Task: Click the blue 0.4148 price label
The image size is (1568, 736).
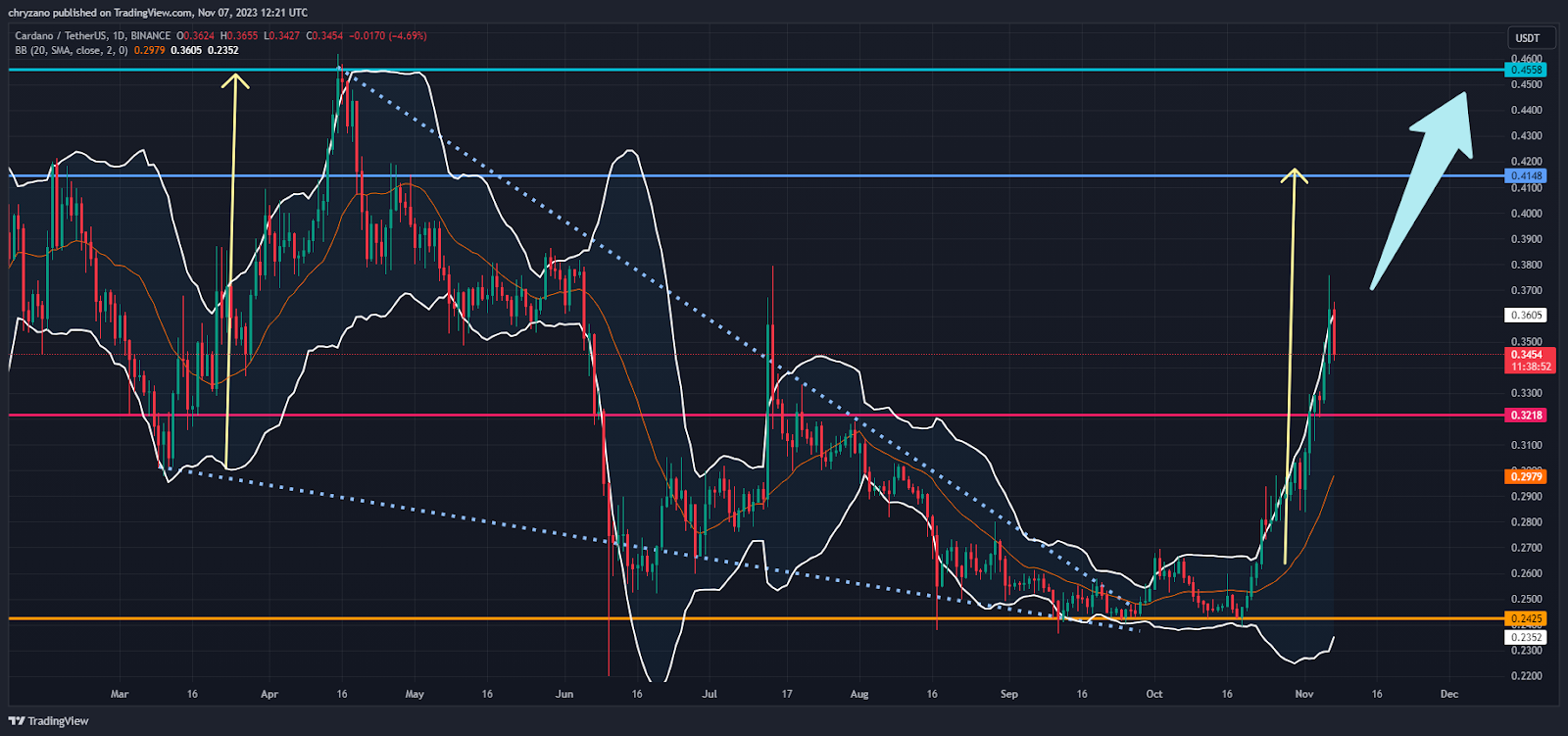Action: (x=1527, y=176)
